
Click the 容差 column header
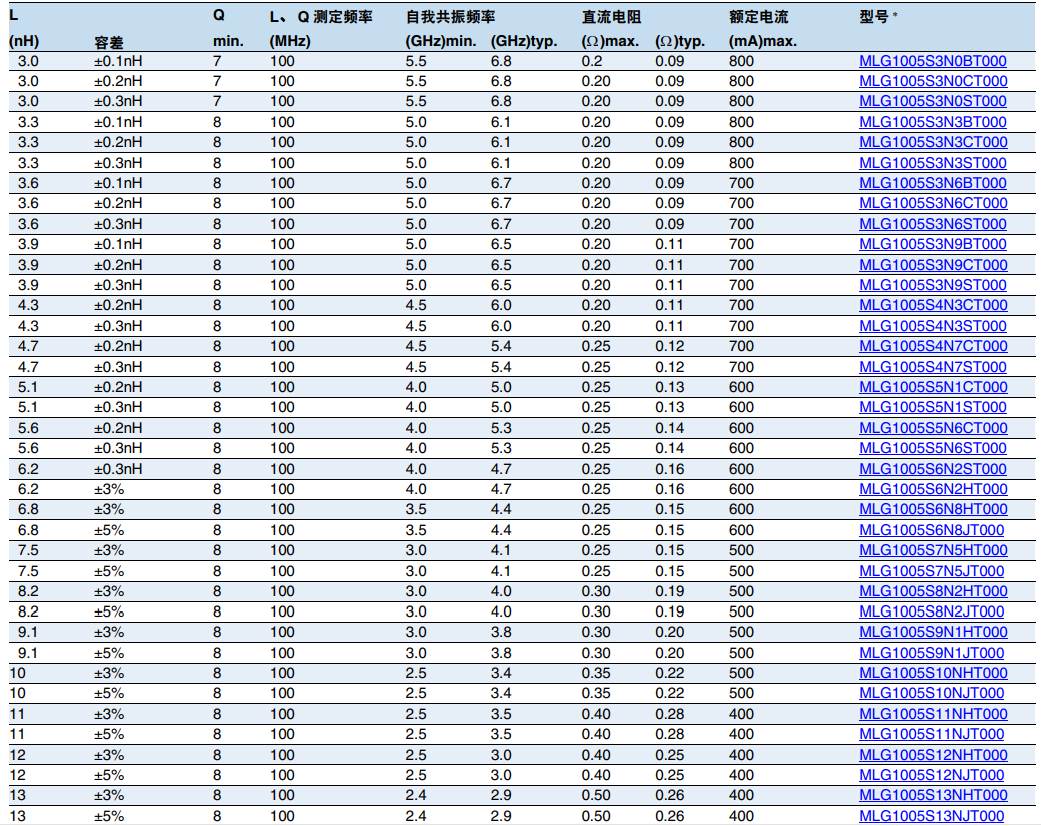[109, 42]
